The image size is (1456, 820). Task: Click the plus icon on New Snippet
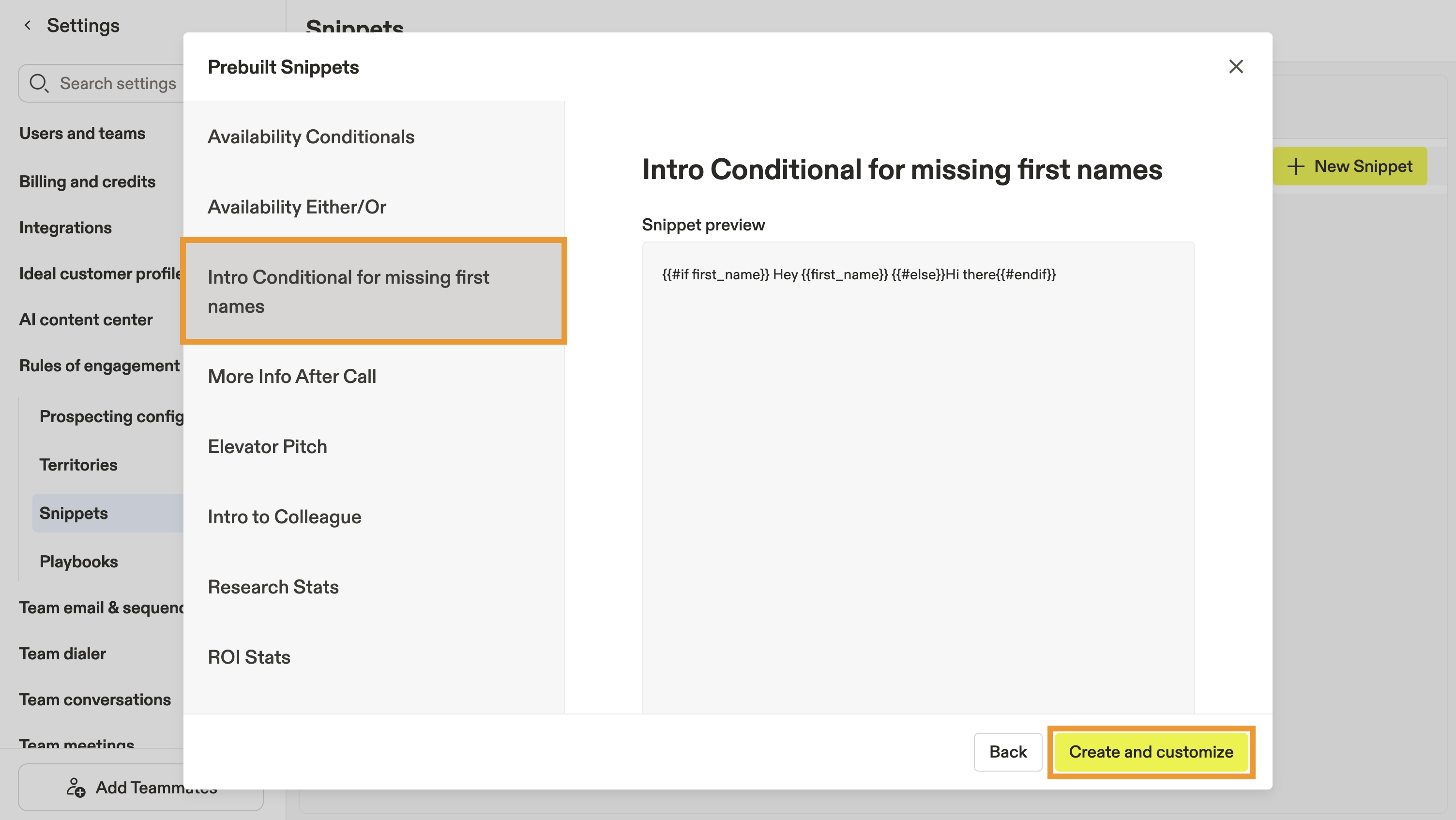pyautogui.click(x=1295, y=166)
